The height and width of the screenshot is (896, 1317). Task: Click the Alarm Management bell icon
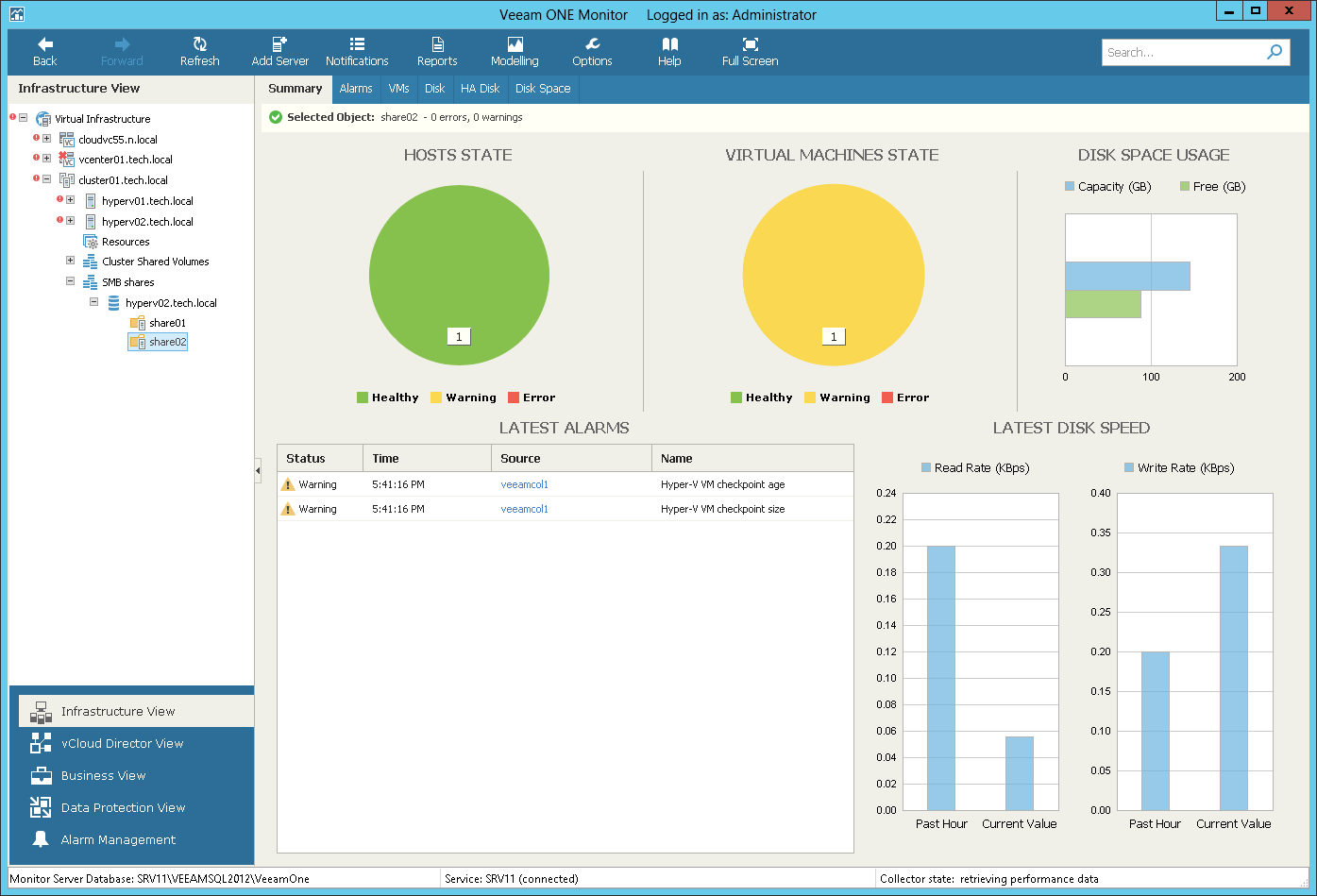(x=41, y=839)
